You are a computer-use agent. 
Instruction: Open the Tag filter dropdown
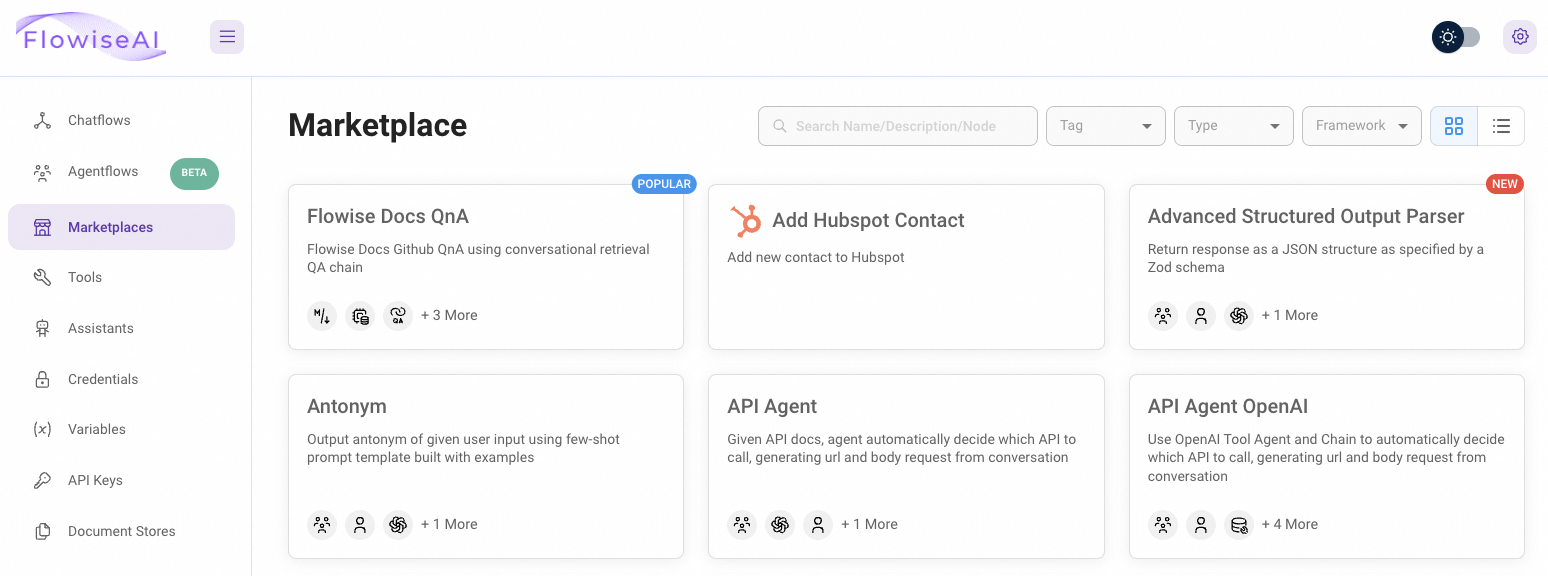pyautogui.click(x=1106, y=126)
